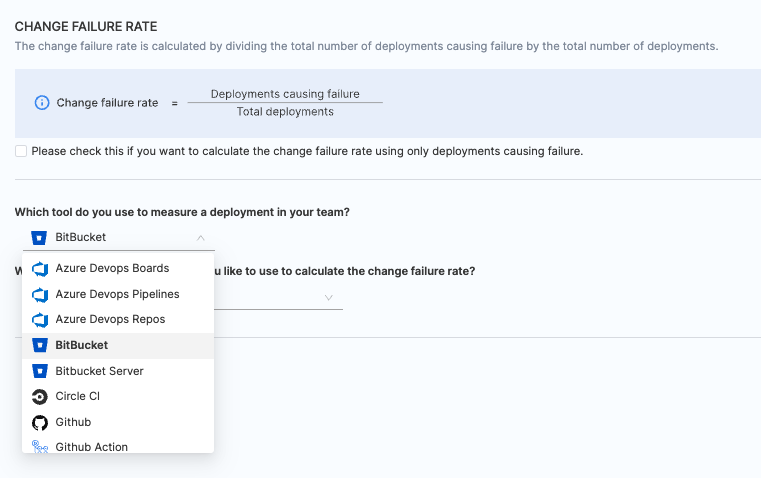Enable the deployments causing failure only checkbox
The image size is (761, 478).
21,151
